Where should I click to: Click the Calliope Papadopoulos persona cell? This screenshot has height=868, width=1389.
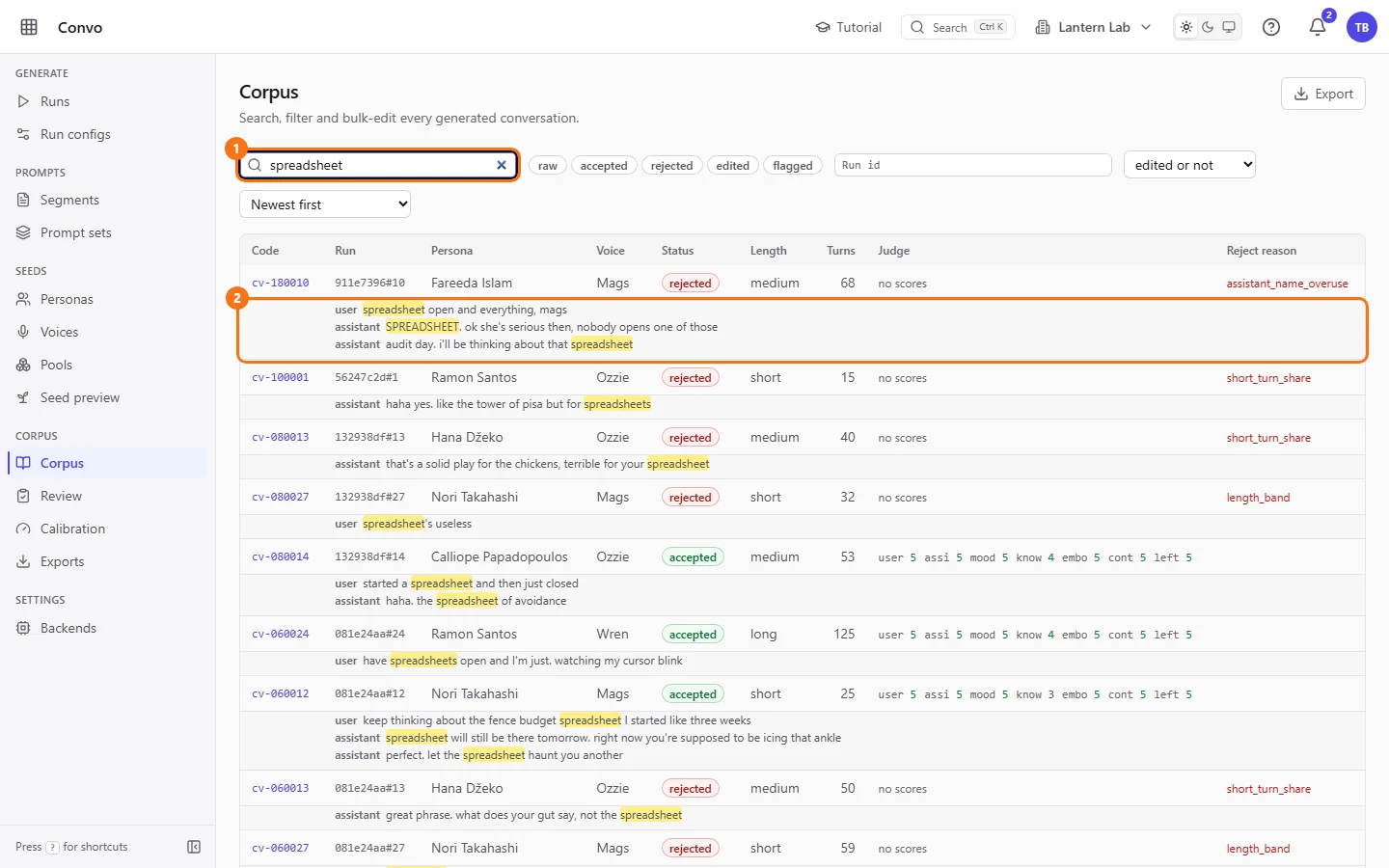(500, 556)
